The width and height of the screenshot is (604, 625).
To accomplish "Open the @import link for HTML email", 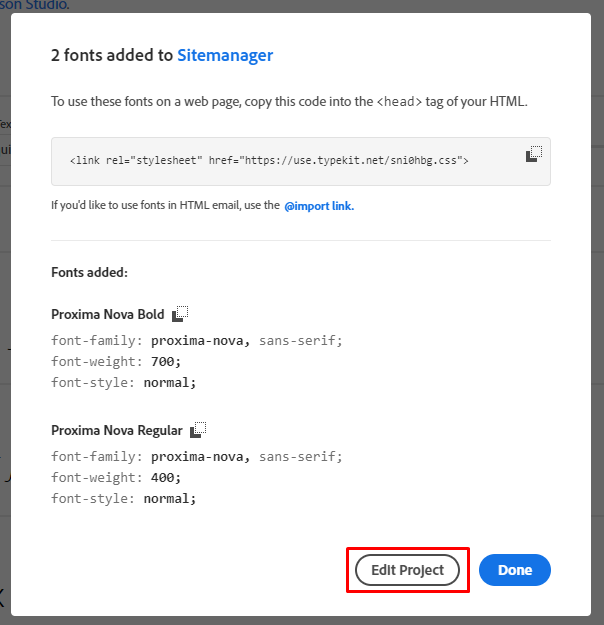I will click(x=319, y=206).
